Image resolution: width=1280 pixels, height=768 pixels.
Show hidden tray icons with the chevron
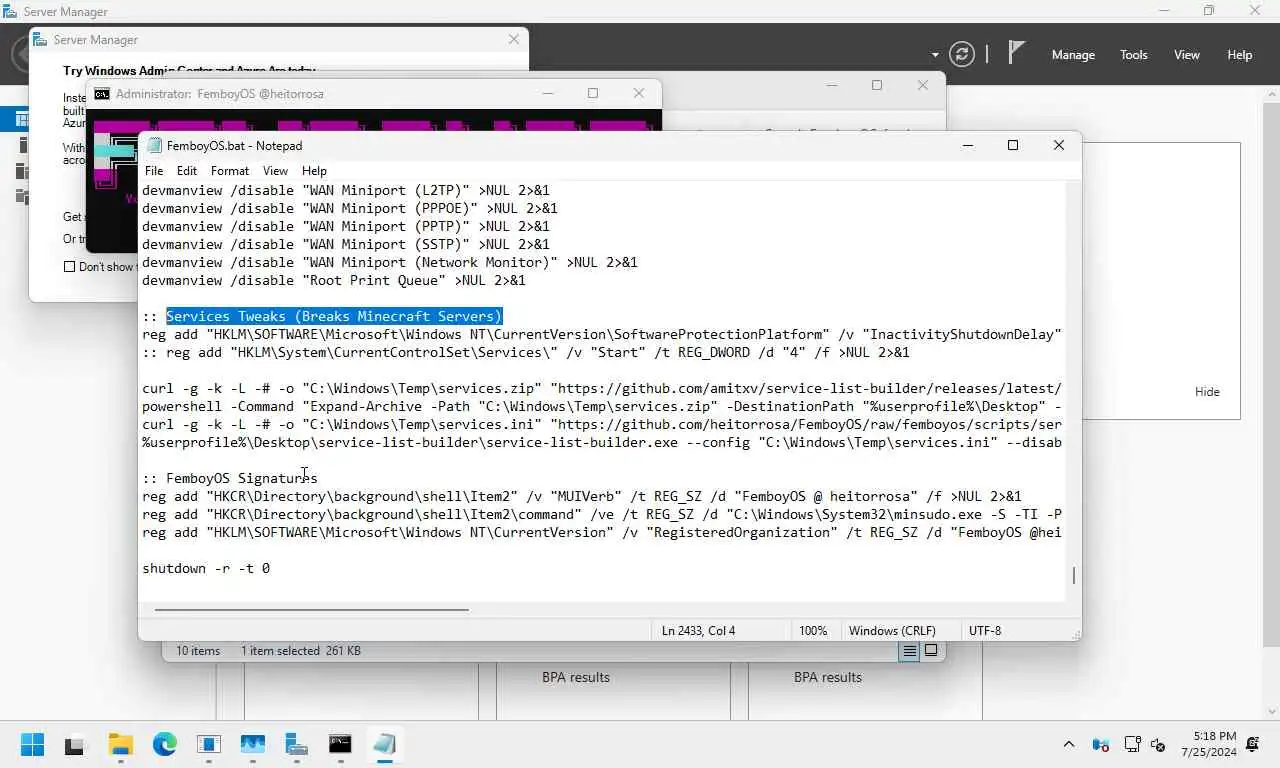point(1069,745)
